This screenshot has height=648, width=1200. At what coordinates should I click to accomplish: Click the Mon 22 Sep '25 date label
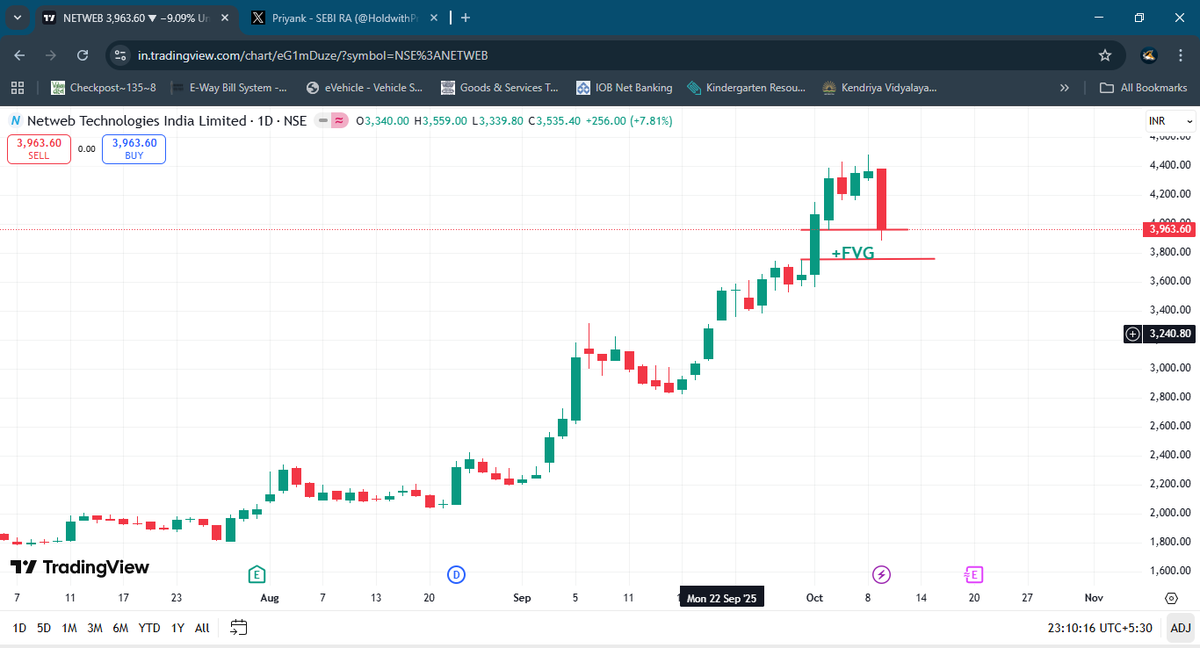[x=721, y=598]
